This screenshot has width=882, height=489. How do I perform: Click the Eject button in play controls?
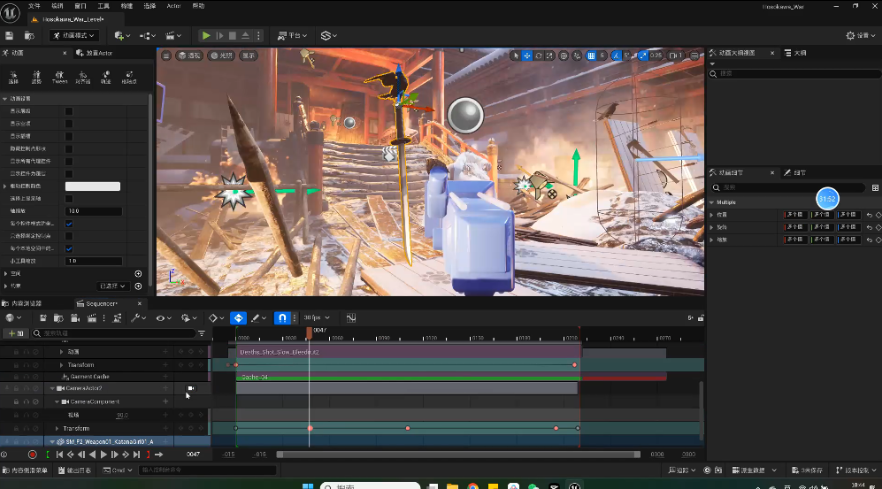[x=245, y=35]
